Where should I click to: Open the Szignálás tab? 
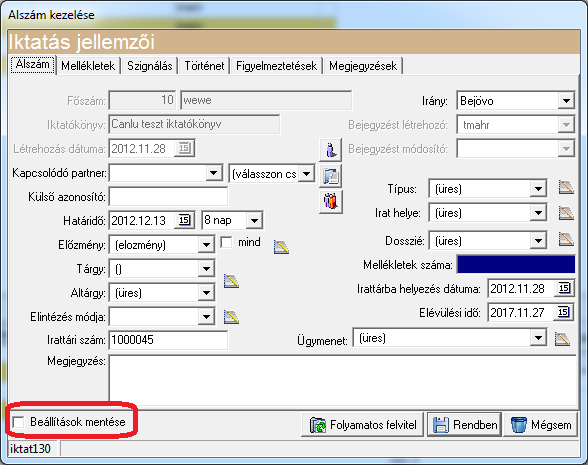click(150, 66)
